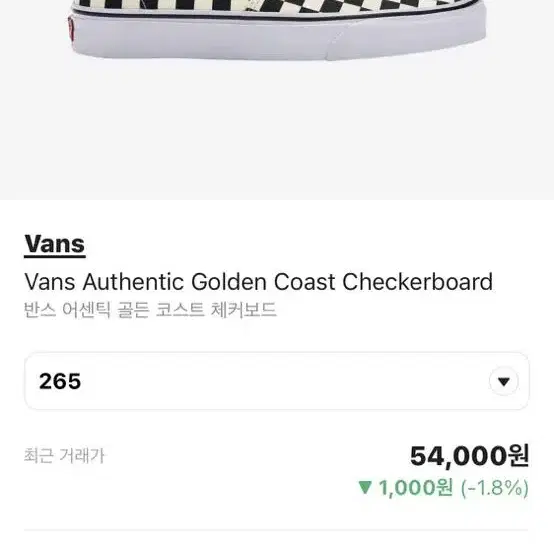Tap the Korean product name 반스 어센틱

(67, 310)
